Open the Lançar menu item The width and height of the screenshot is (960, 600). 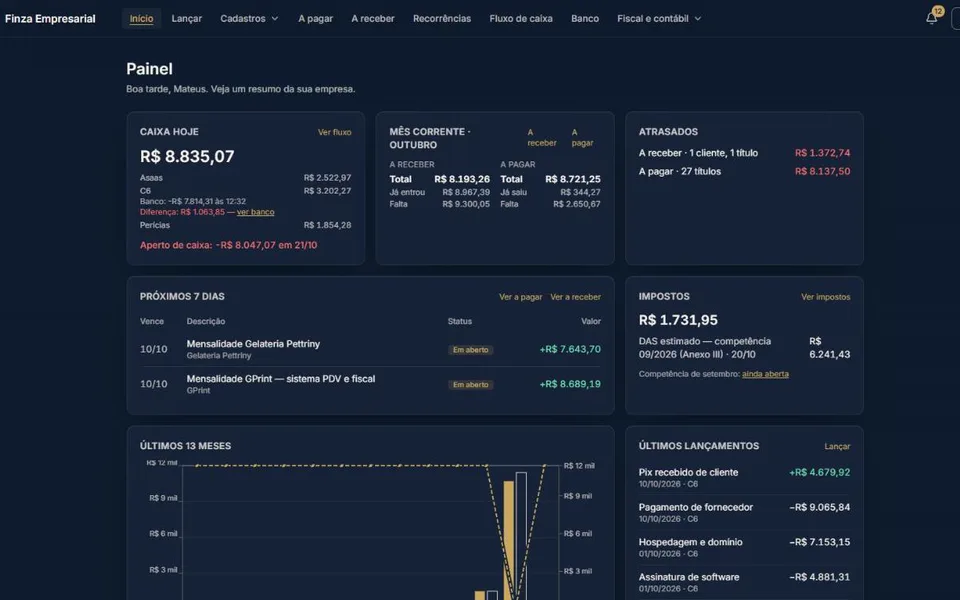pyautogui.click(x=187, y=18)
